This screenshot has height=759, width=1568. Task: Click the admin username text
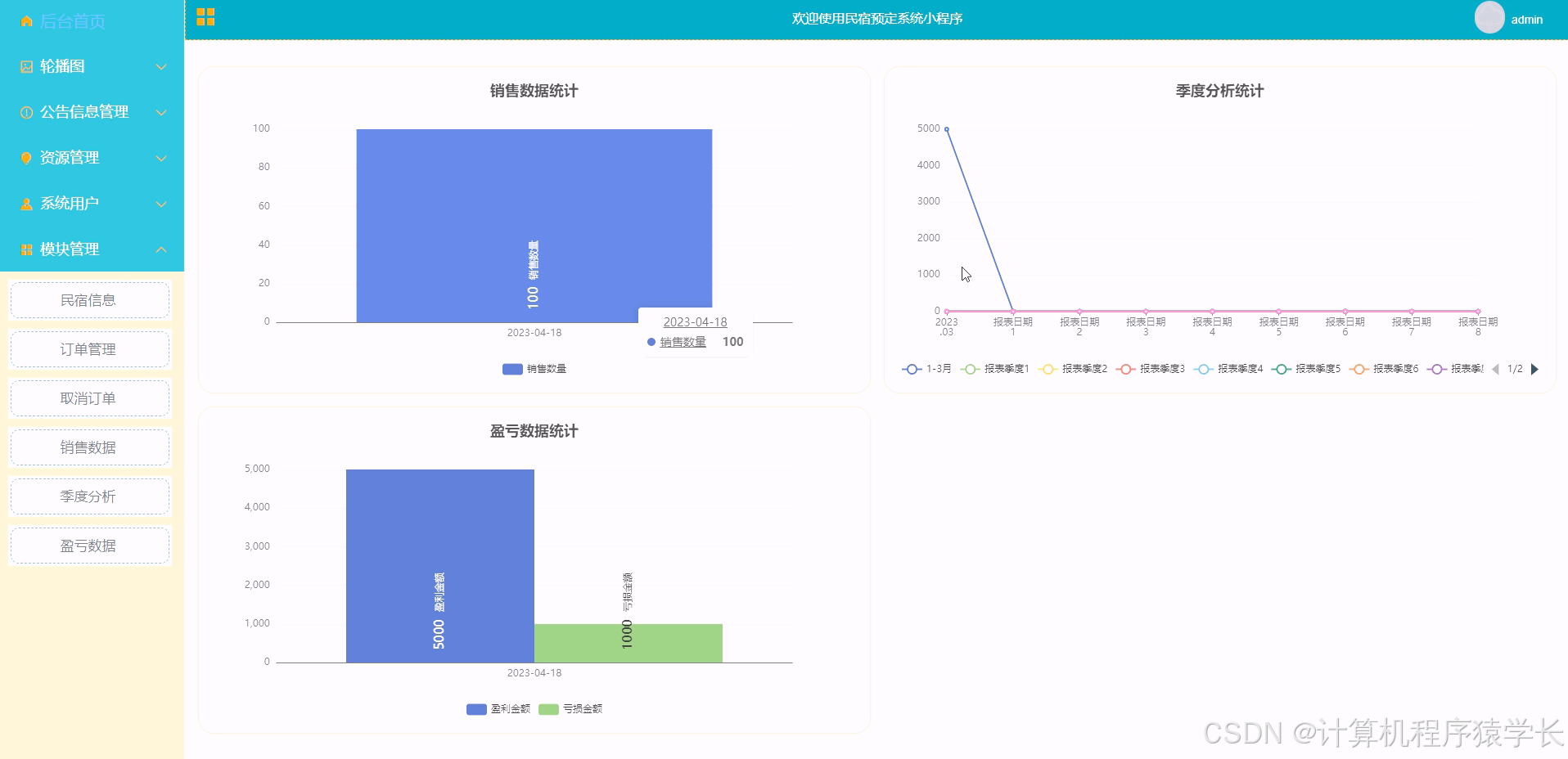(1526, 20)
